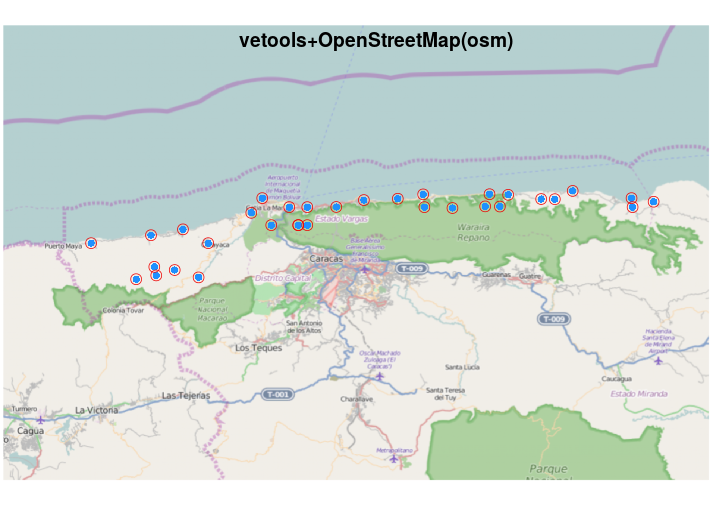
Task: Click the airport icon near Turmero
Action: tap(40, 420)
